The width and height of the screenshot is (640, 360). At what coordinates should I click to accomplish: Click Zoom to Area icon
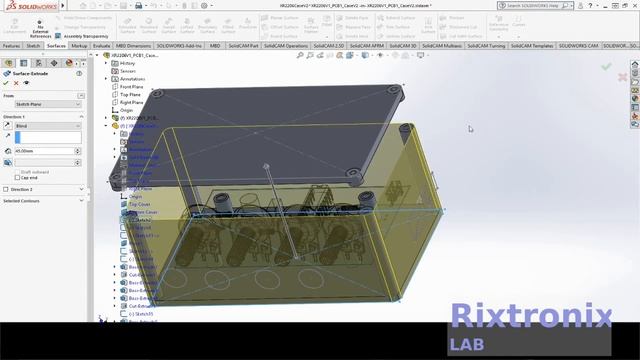[310, 55]
